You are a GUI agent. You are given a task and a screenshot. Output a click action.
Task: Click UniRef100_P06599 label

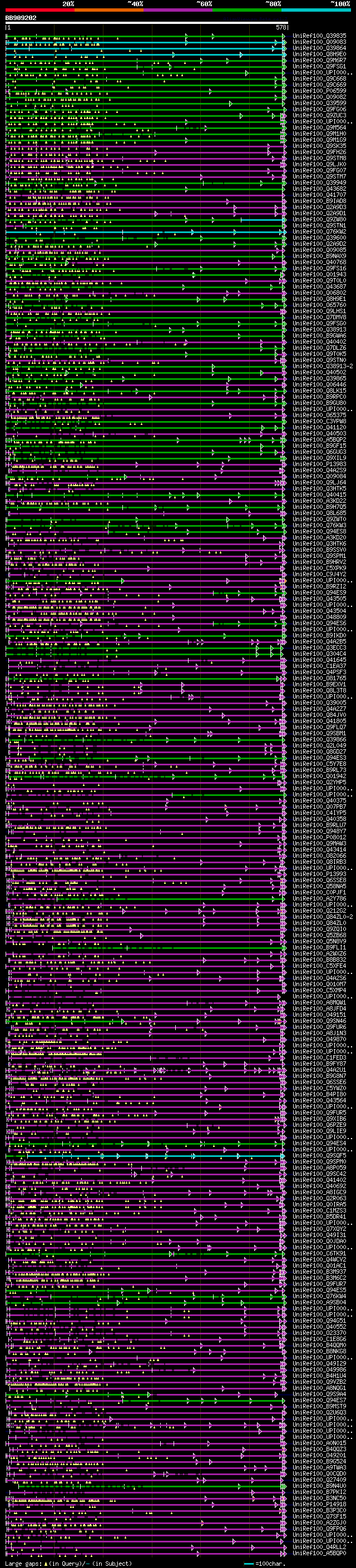319,91
